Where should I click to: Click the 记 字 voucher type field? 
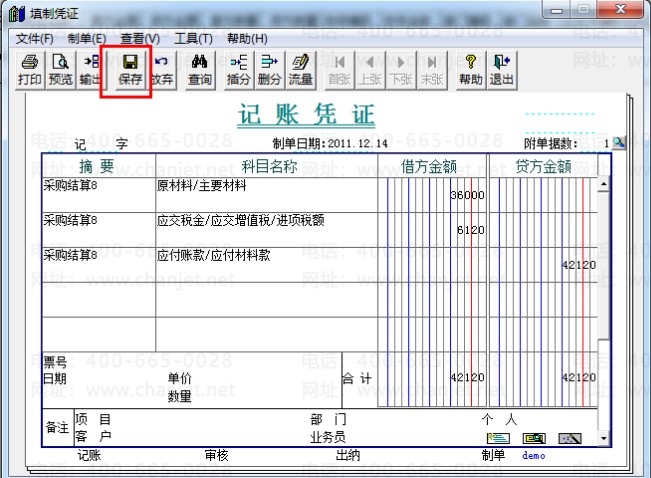click(101, 144)
